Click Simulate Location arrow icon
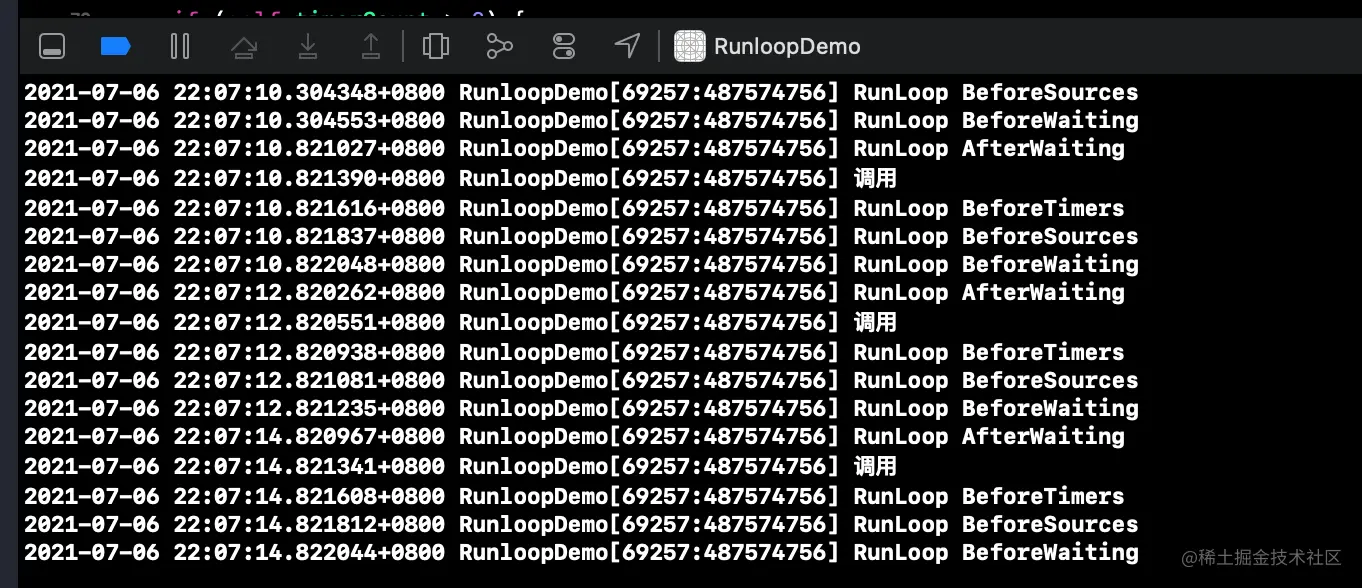The image size is (1362, 588). click(627, 46)
